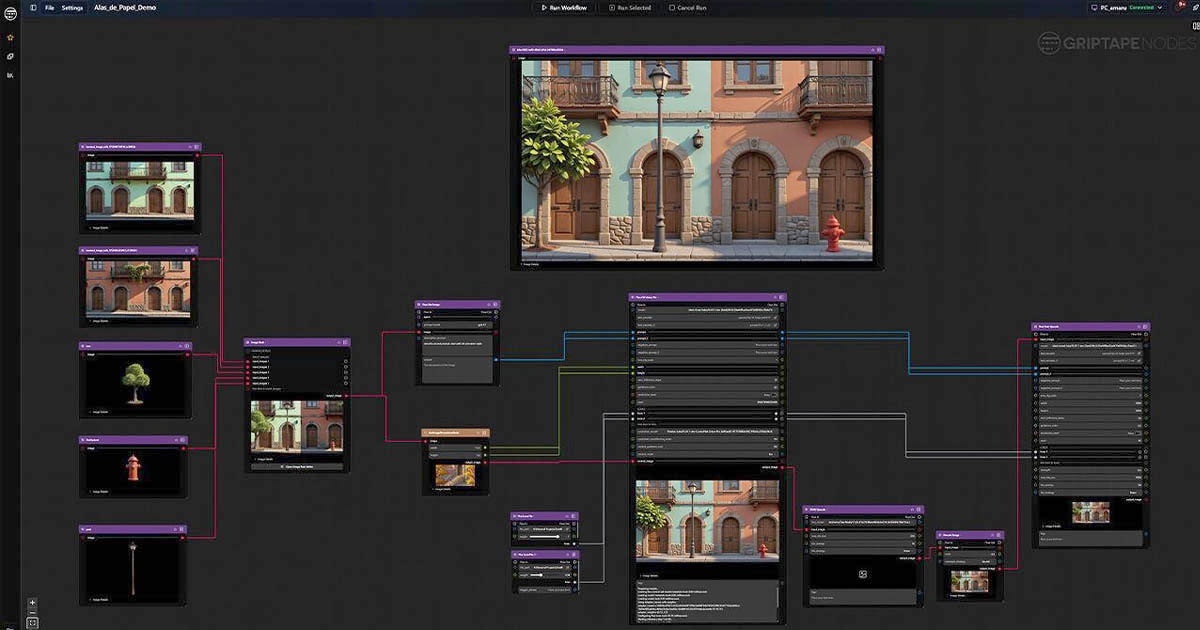Screen dimensions: 1200x630
Task: Open the star favorites icon in left sidebar
Action: pyautogui.click(x=10, y=37)
